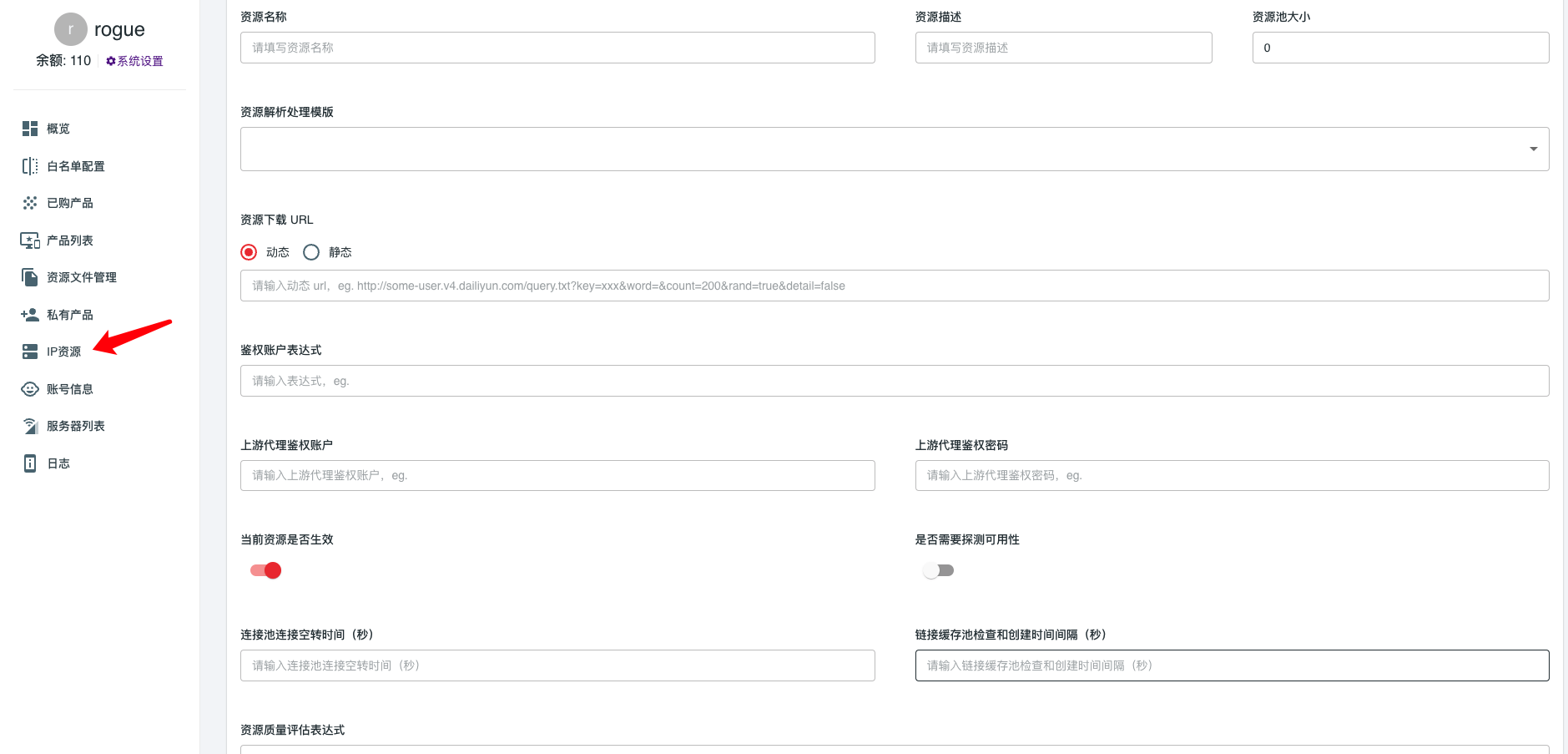Viewport: 1568px width, 754px height.
Task: Click the 资源下载 URL label
Action: (277, 220)
